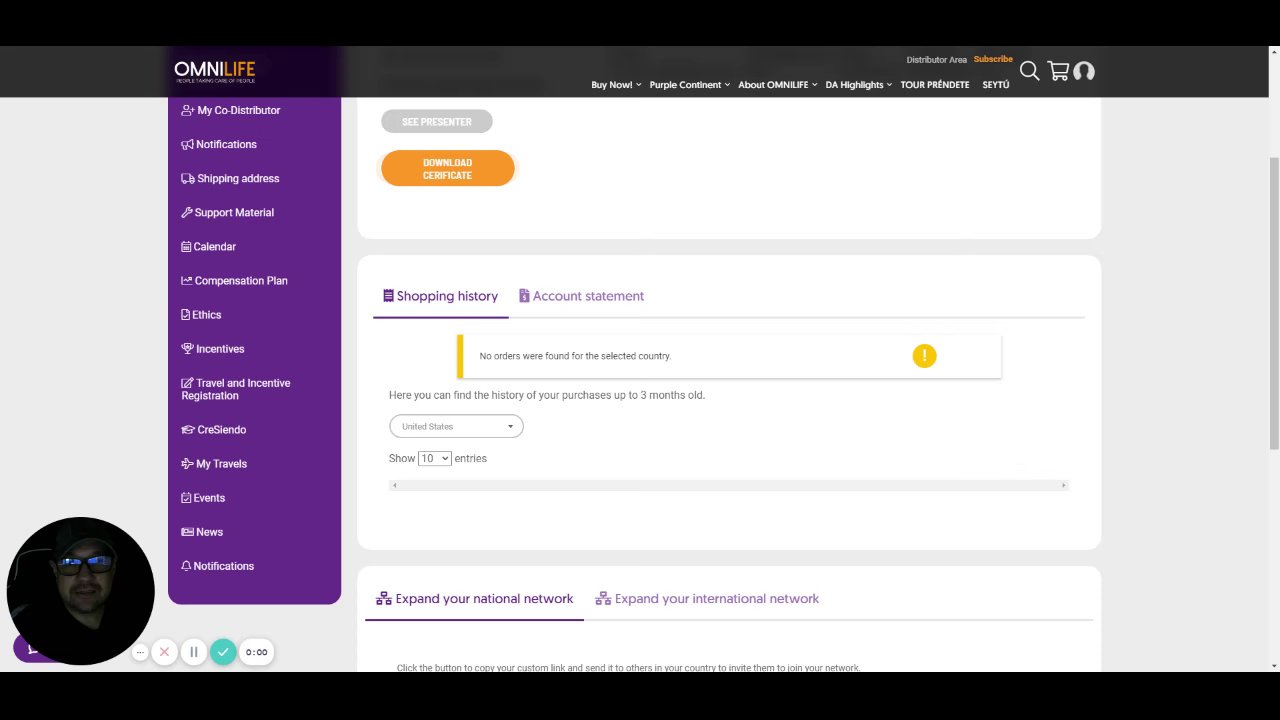Click the network icon on international network tab
This screenshot has height=720, width=1280.
click(x=603, y=598)
